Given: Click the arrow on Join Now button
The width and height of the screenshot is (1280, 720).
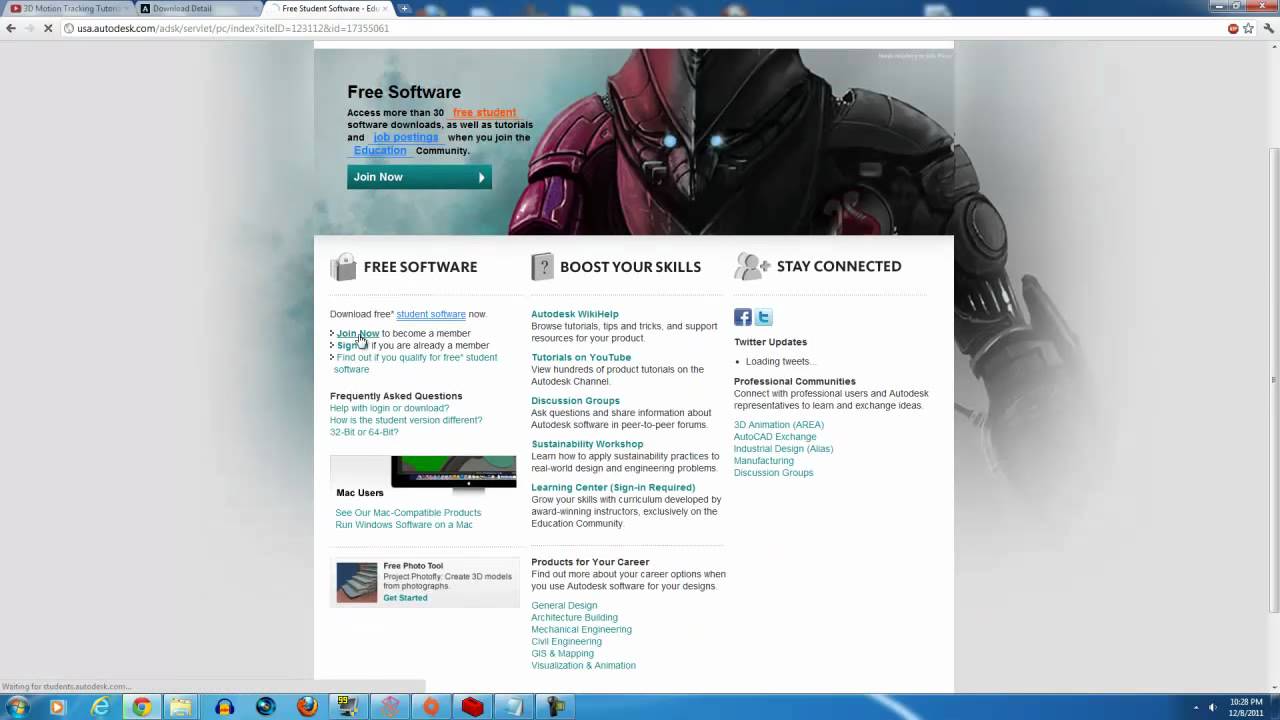Looking at the screenshot, I should pos(481,177).
